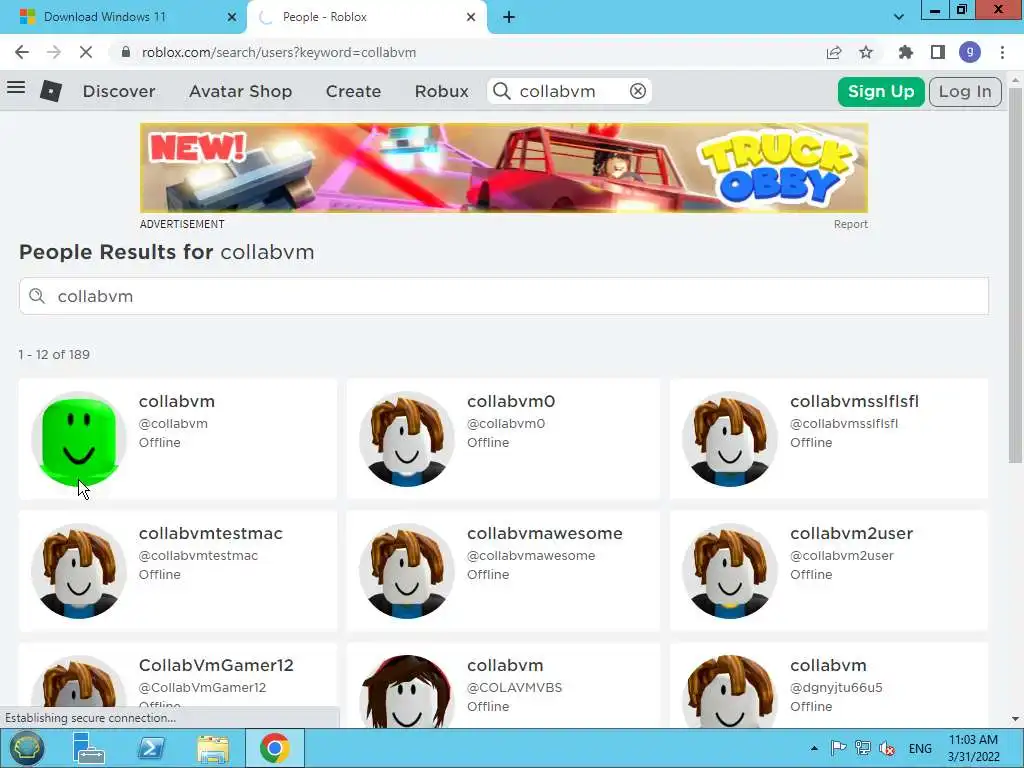The width and height of the screenshot is (1024, 768).
Task: Change the ENG input language
Action: point(920,748)
